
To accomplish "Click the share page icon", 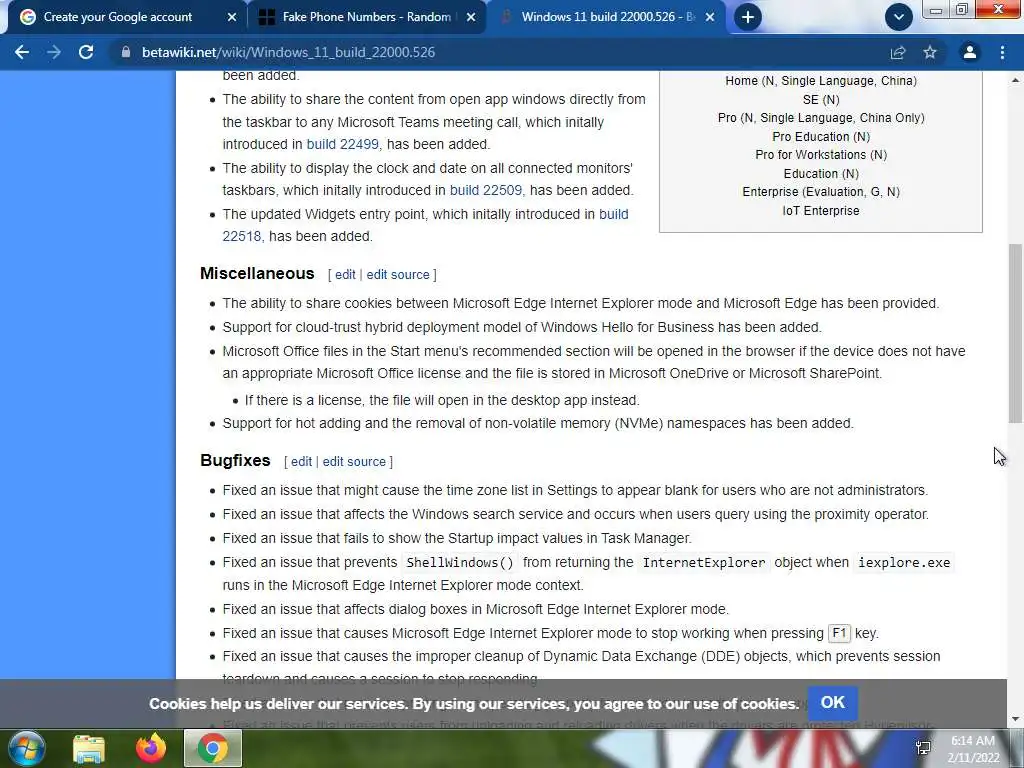I will pos(898,52).
